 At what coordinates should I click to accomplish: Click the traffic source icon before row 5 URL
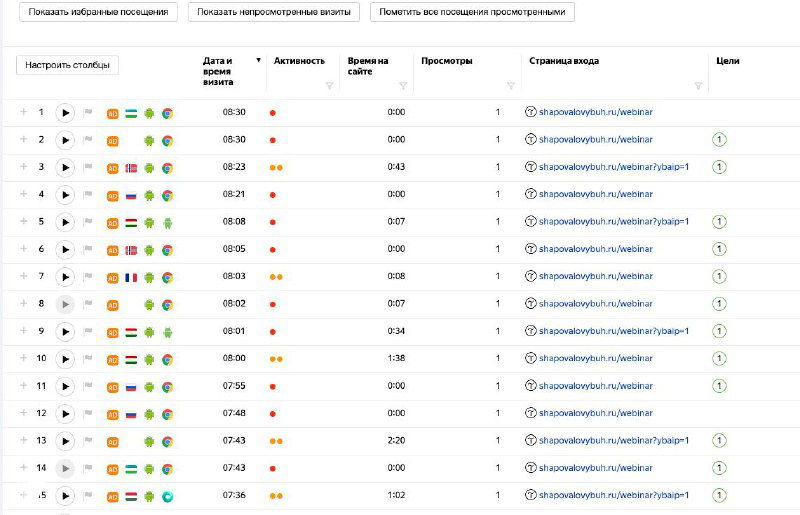point(531,222)
